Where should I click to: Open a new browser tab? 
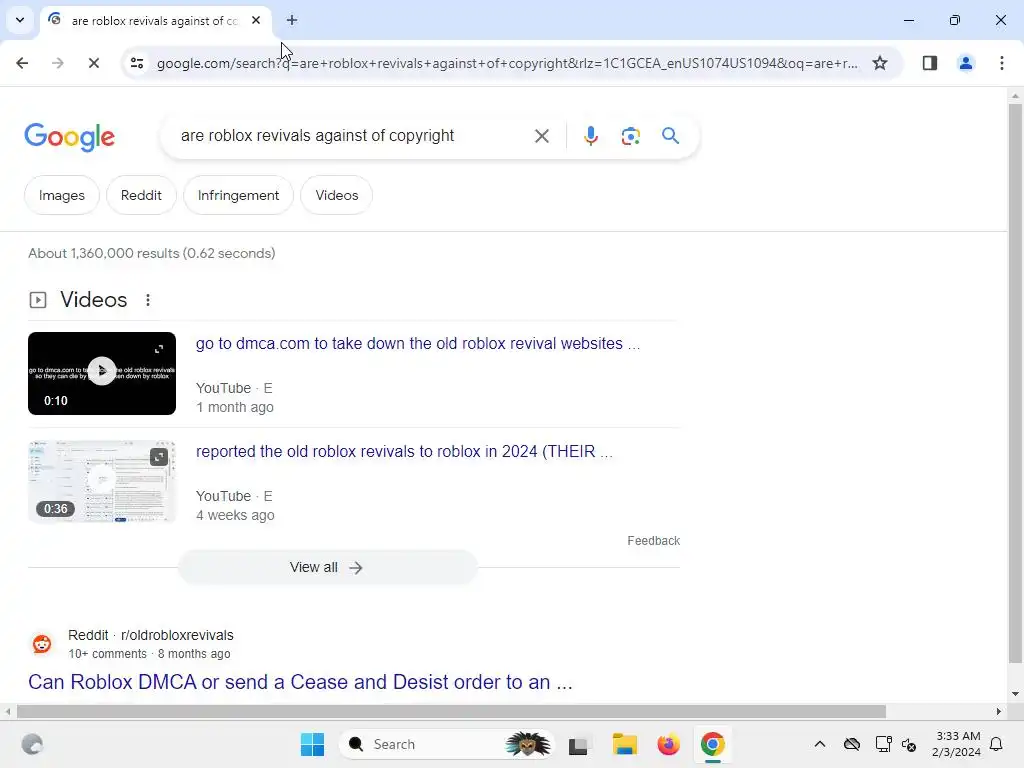(x=292, y=20)
